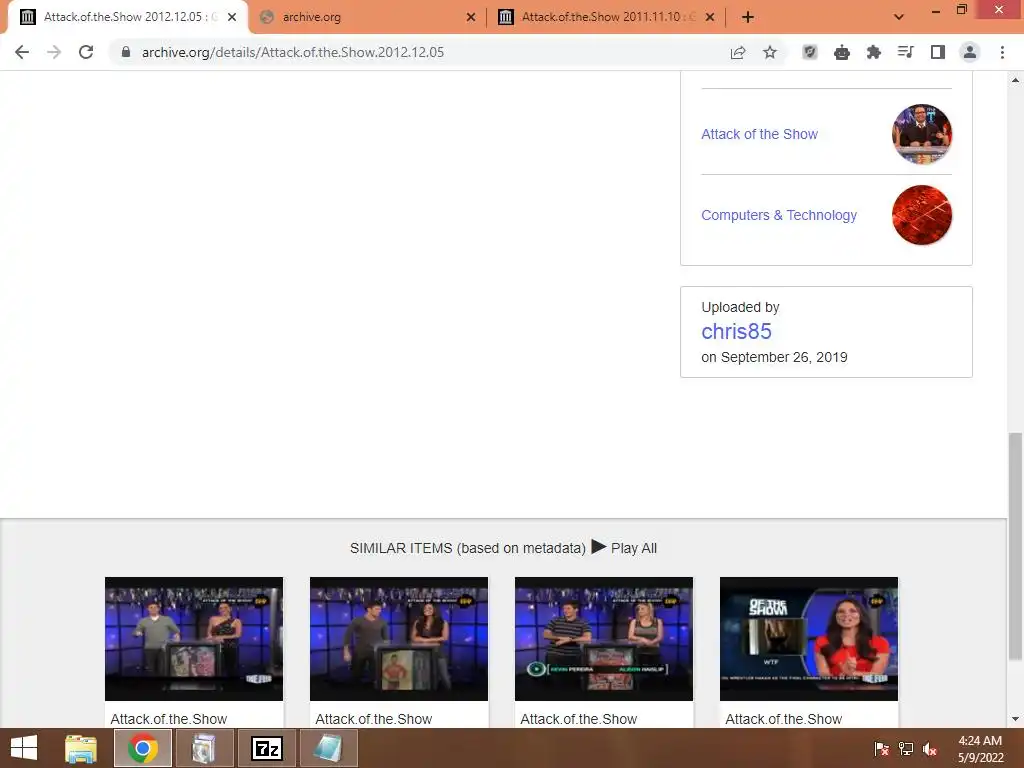Click the page's vertical scrollbar thumb

point(1015,546)
